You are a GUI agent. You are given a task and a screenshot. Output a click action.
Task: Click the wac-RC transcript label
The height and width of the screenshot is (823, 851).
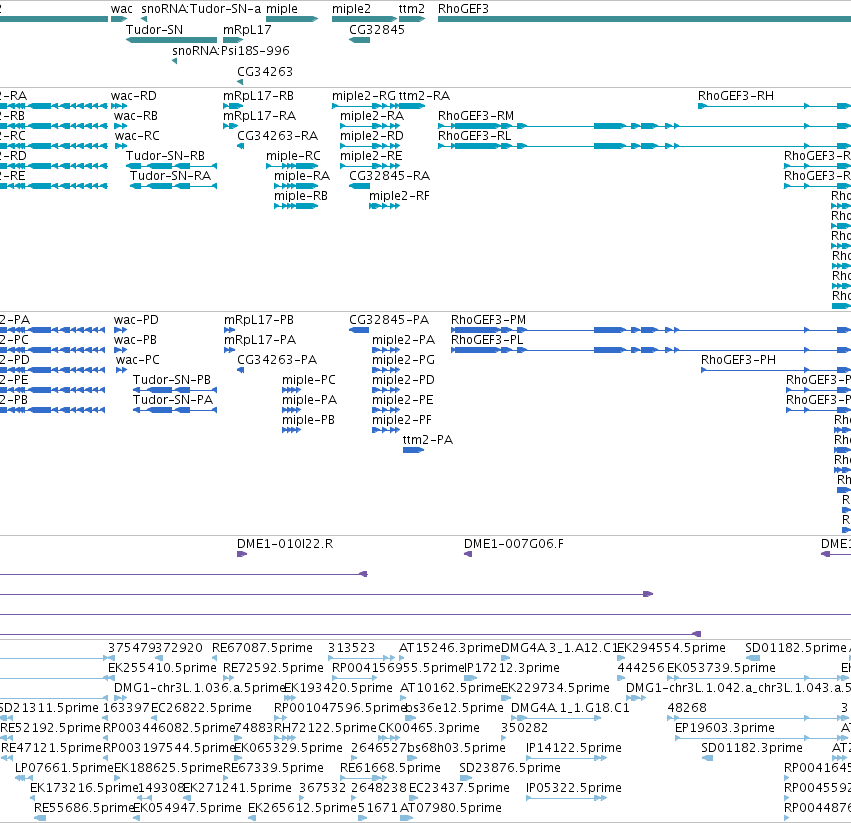[x=137, y=136]
